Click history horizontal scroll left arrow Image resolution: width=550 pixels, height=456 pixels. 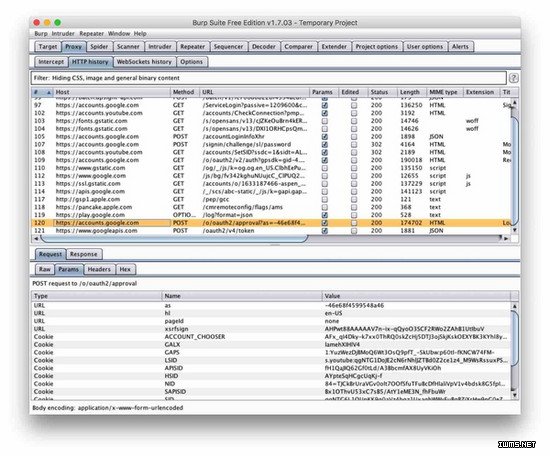[36, 239]
